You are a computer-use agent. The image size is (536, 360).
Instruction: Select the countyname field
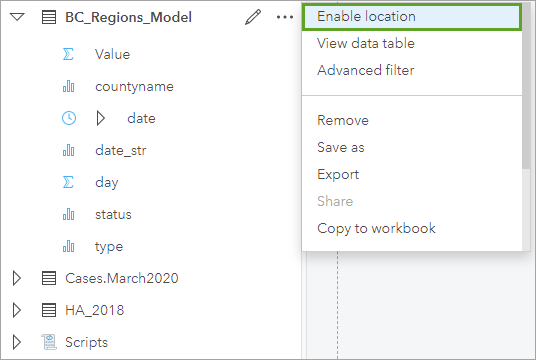[134, 86]
